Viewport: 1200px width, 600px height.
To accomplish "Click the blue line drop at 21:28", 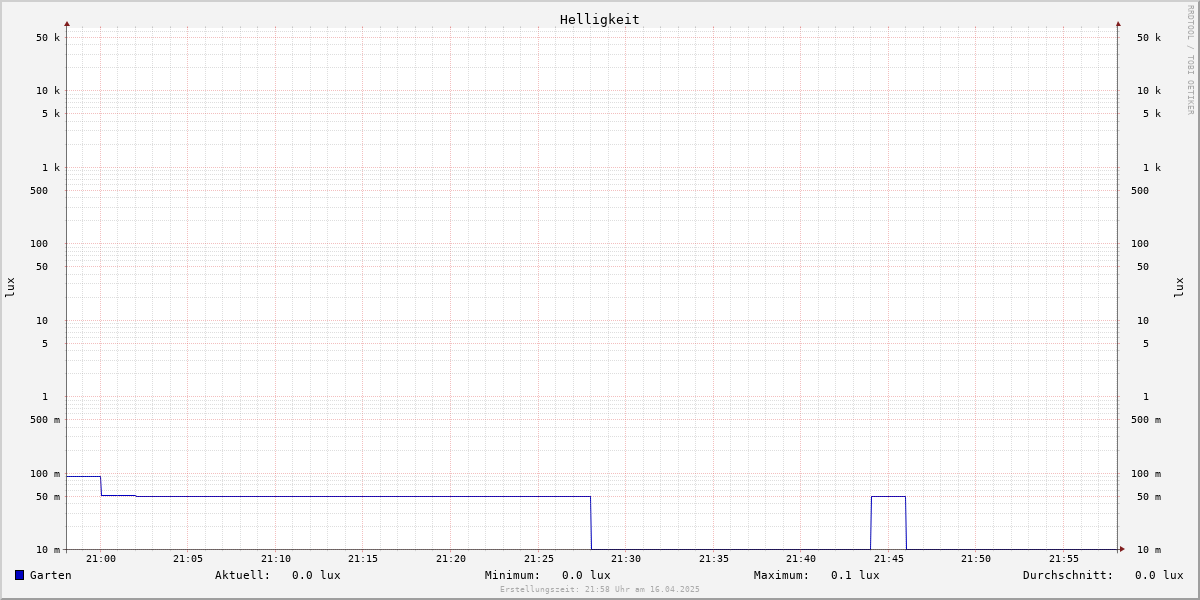I will tap(591, 523).
